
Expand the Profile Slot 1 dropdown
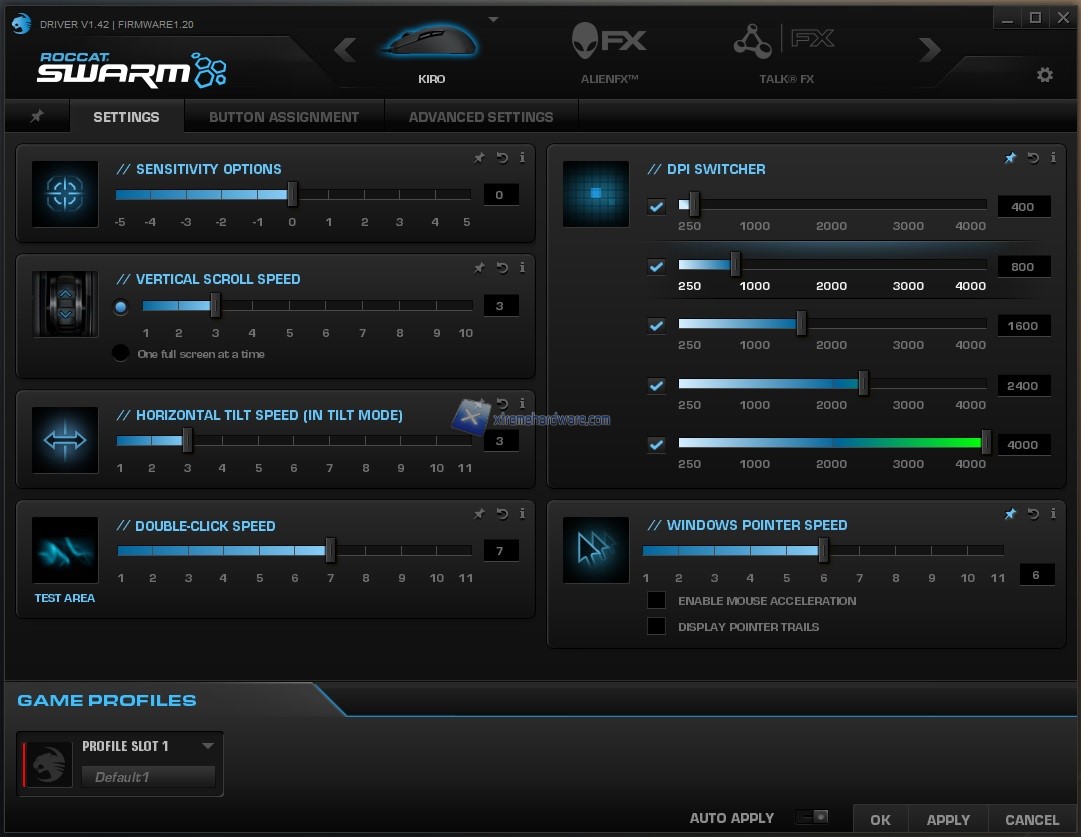point(208,746)
